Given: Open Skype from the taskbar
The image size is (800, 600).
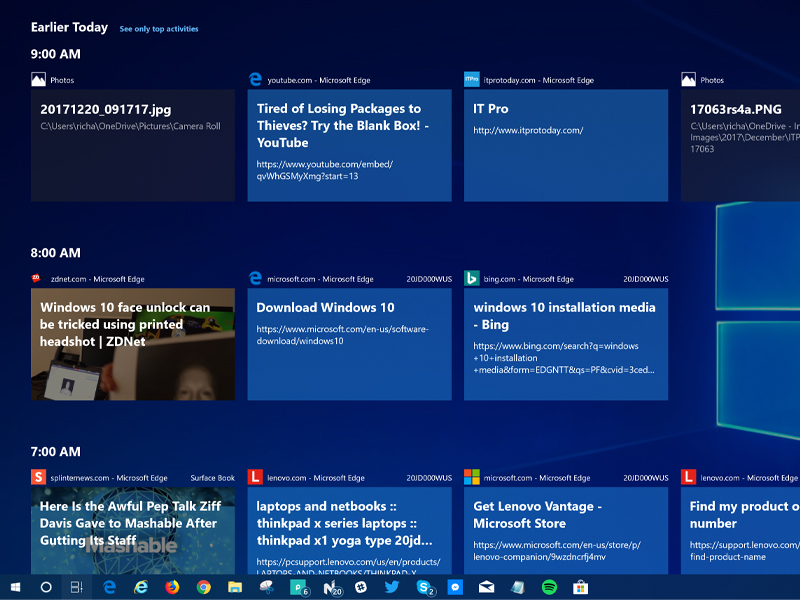Looking at the screenshot, I should pyautogui.click(x=424, y=587).
